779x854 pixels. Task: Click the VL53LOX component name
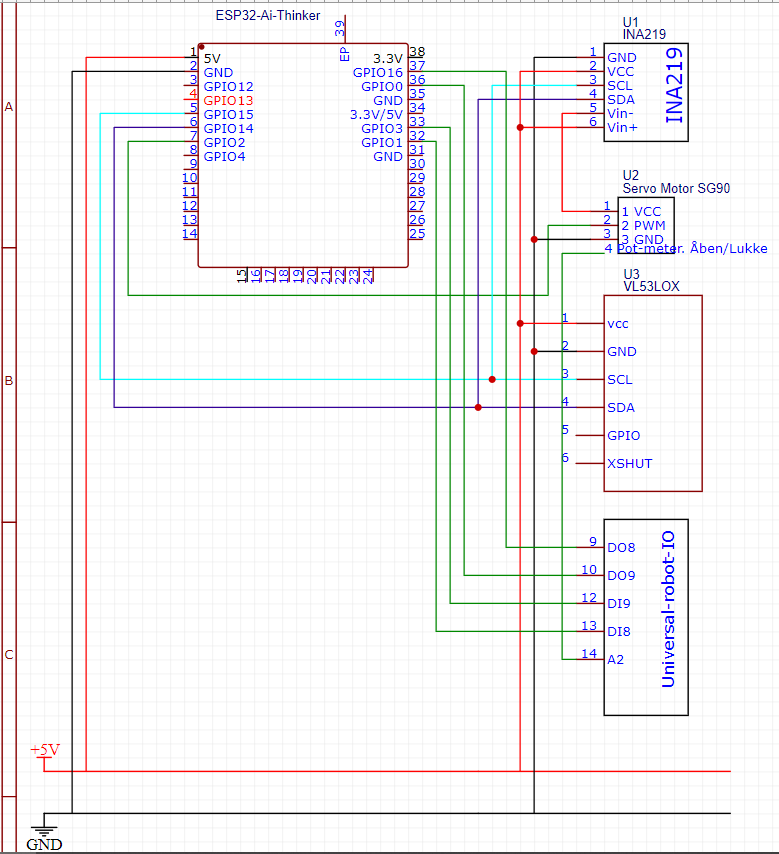pos(651,286)
